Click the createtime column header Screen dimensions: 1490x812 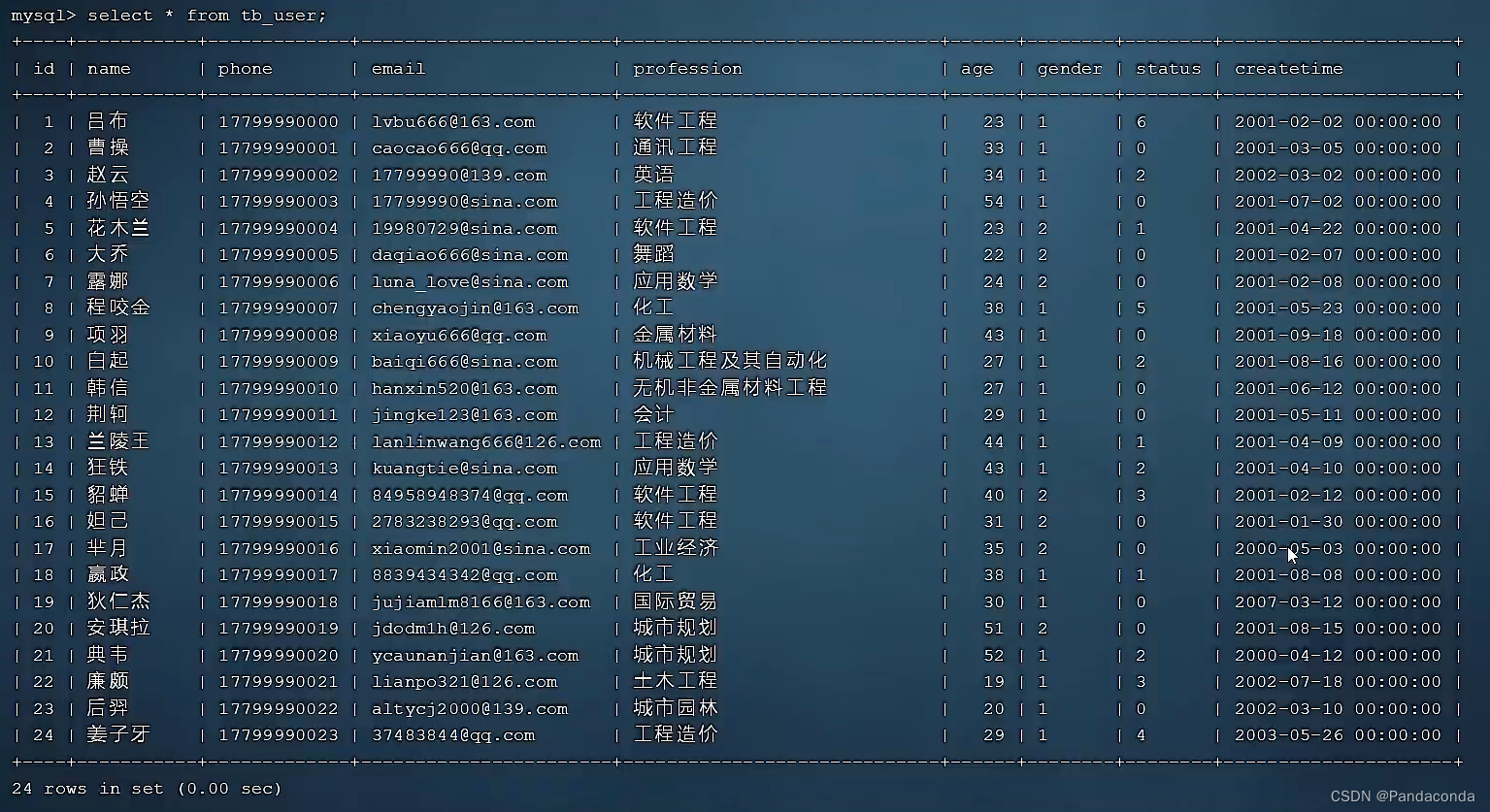[x=1288, y=68]
